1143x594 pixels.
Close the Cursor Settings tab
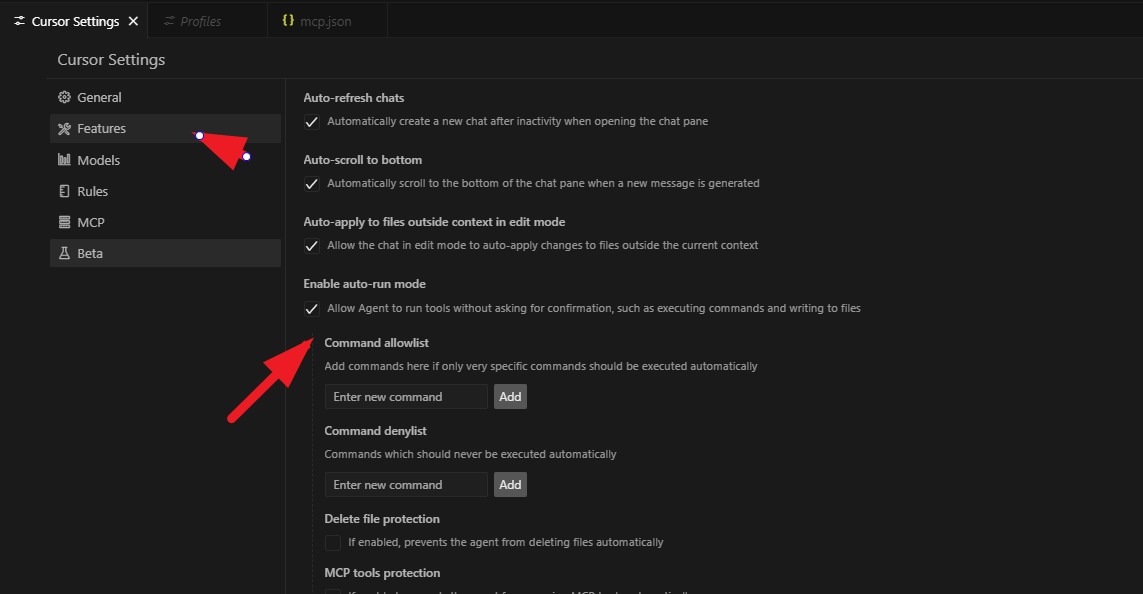click(133, 21)
